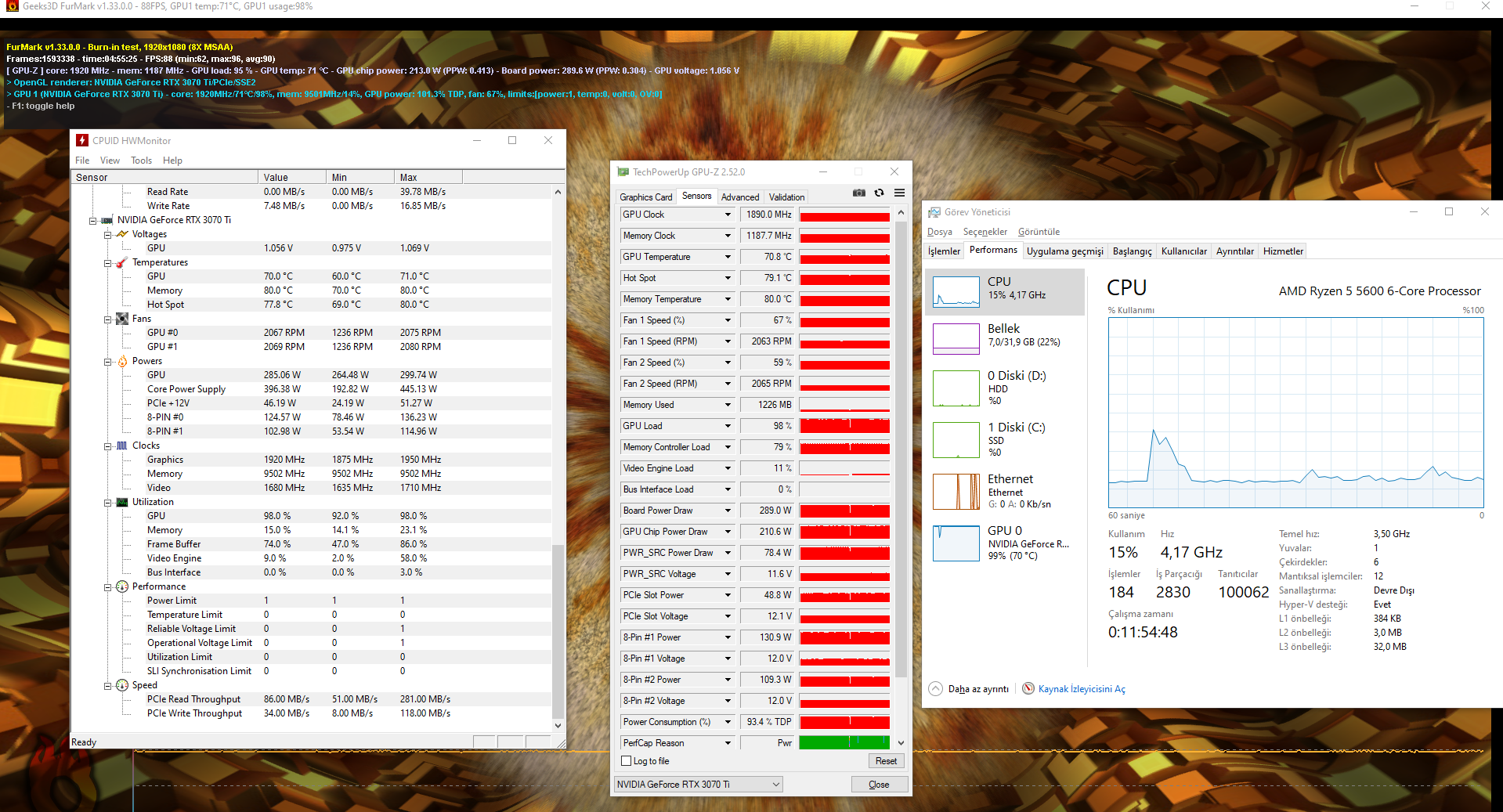
Task: Open Task Manager Dosya menu
Action: (939, 232)
